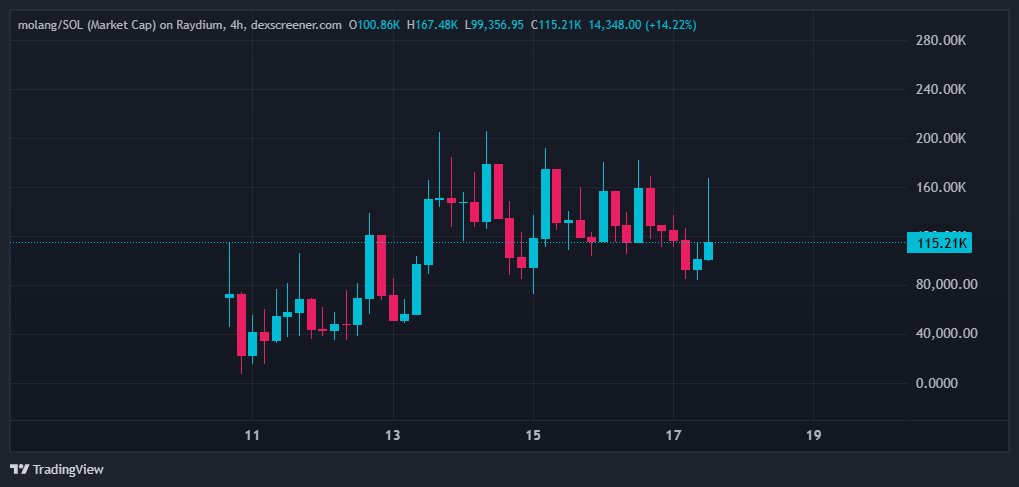Click the 80,000.00 price axis label
This screenshot has width=1019, height=487.
[x=946, y=285]
